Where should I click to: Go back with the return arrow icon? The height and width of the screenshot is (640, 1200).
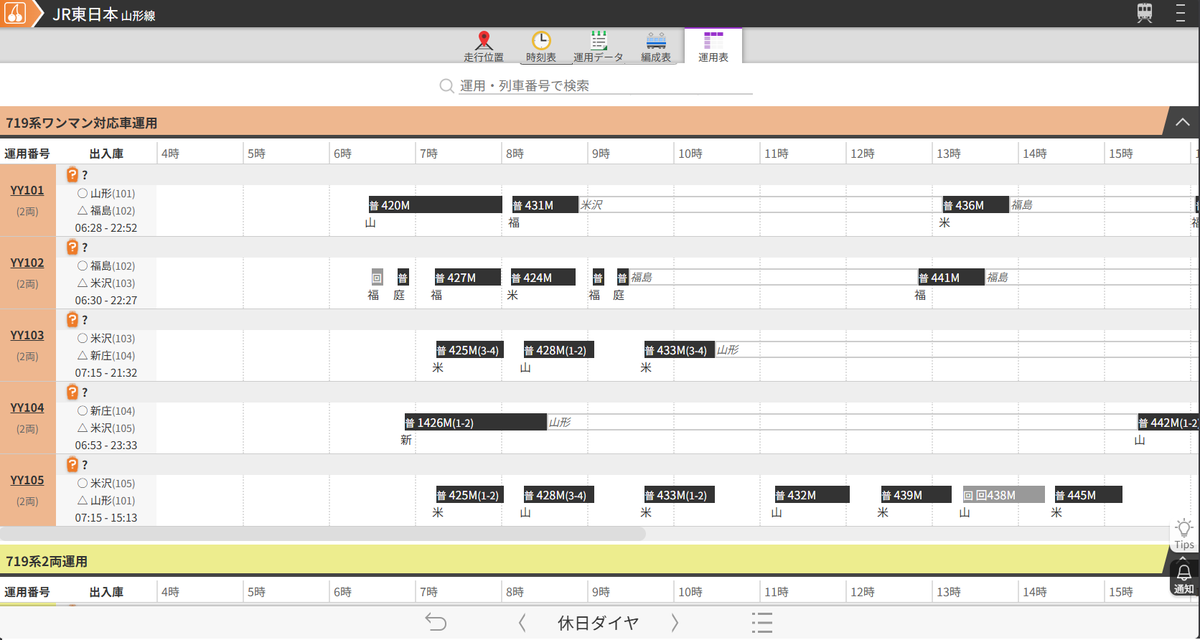tap(436, 622)
